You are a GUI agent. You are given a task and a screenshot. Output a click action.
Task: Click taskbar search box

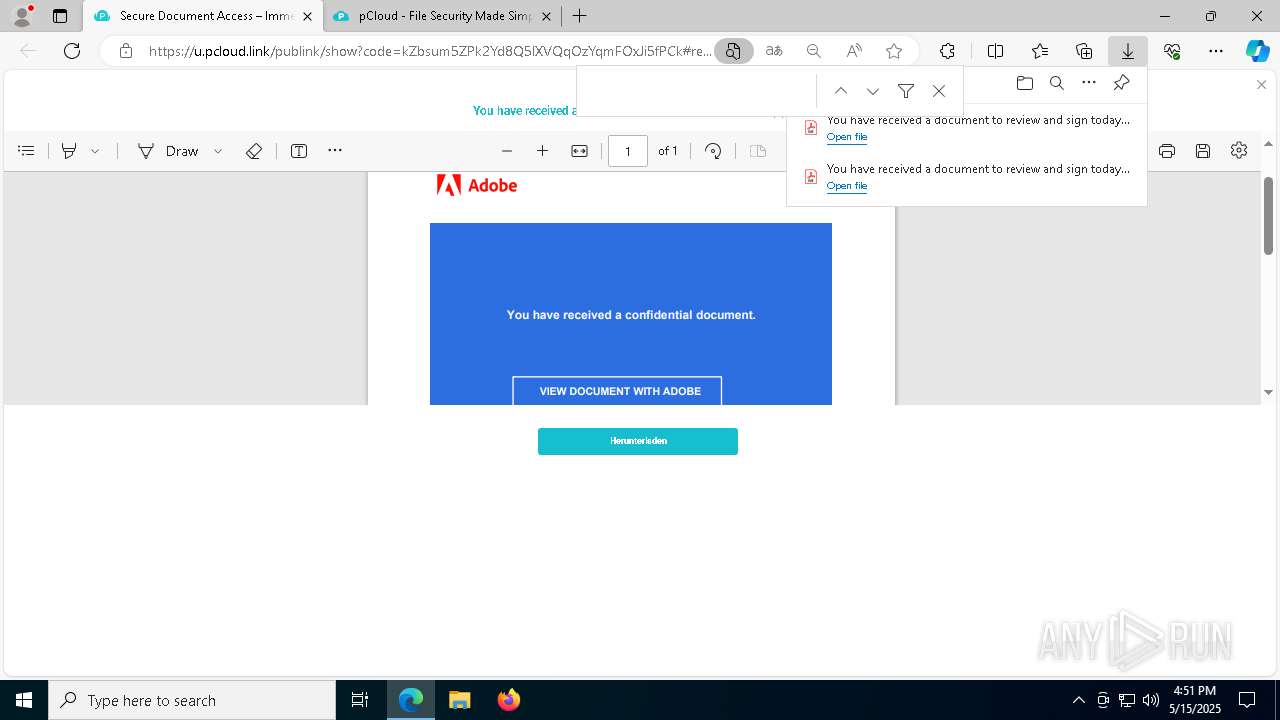[192, 700]
